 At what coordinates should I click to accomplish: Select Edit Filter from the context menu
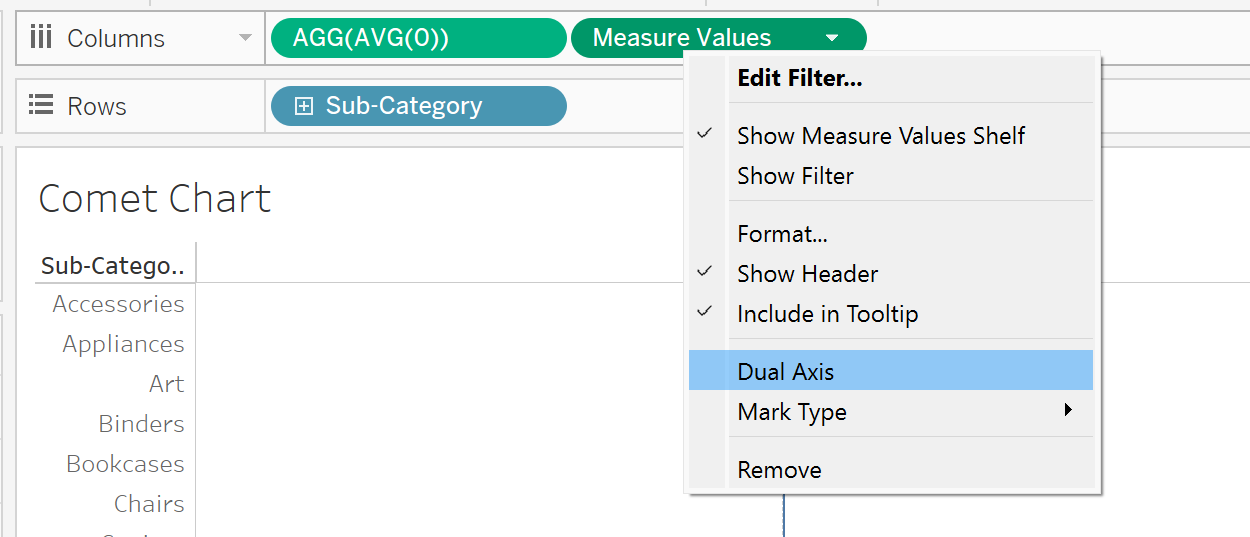coord(799,78)
